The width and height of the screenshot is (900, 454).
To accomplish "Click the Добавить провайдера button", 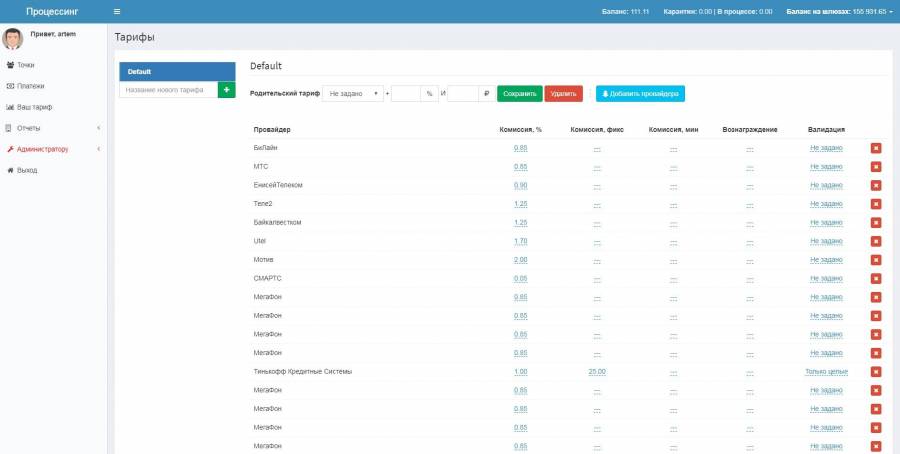I will pyautogui.click(x=640, y=94).
